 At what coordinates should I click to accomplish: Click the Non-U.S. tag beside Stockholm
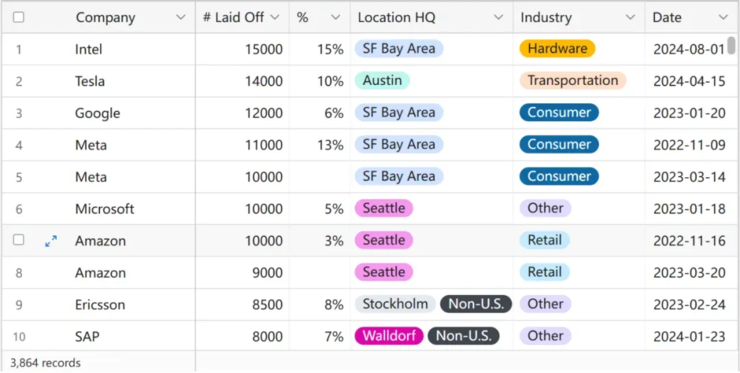476,304
